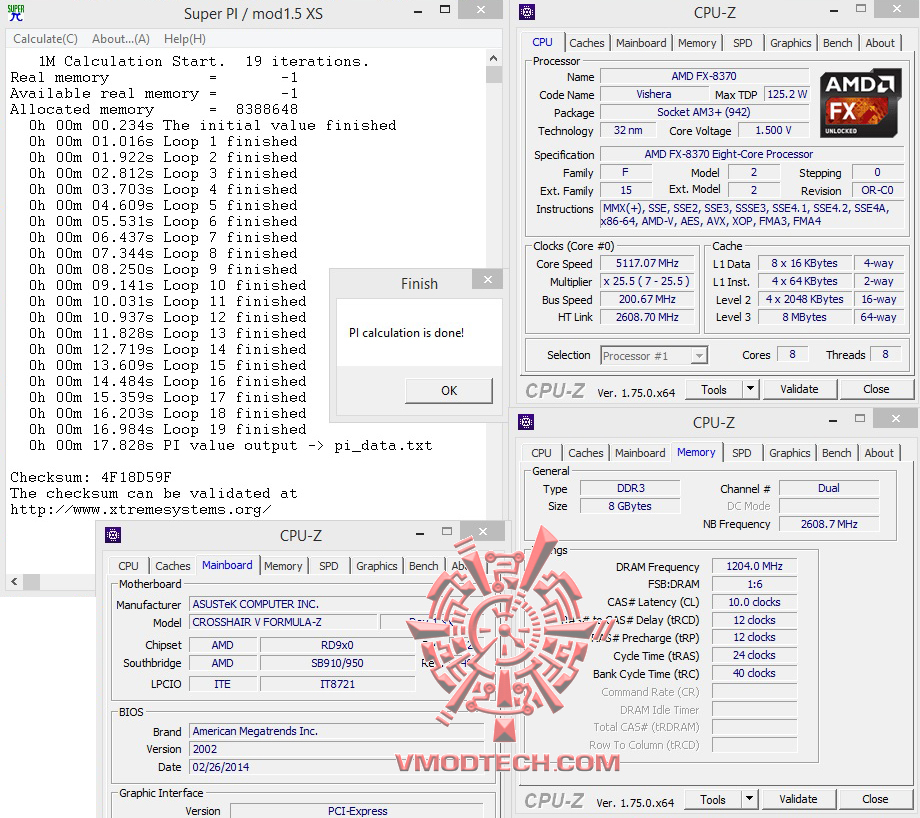920x818 pixels.
Task: Click BIOS version value 2002
Action: (336, 749)
